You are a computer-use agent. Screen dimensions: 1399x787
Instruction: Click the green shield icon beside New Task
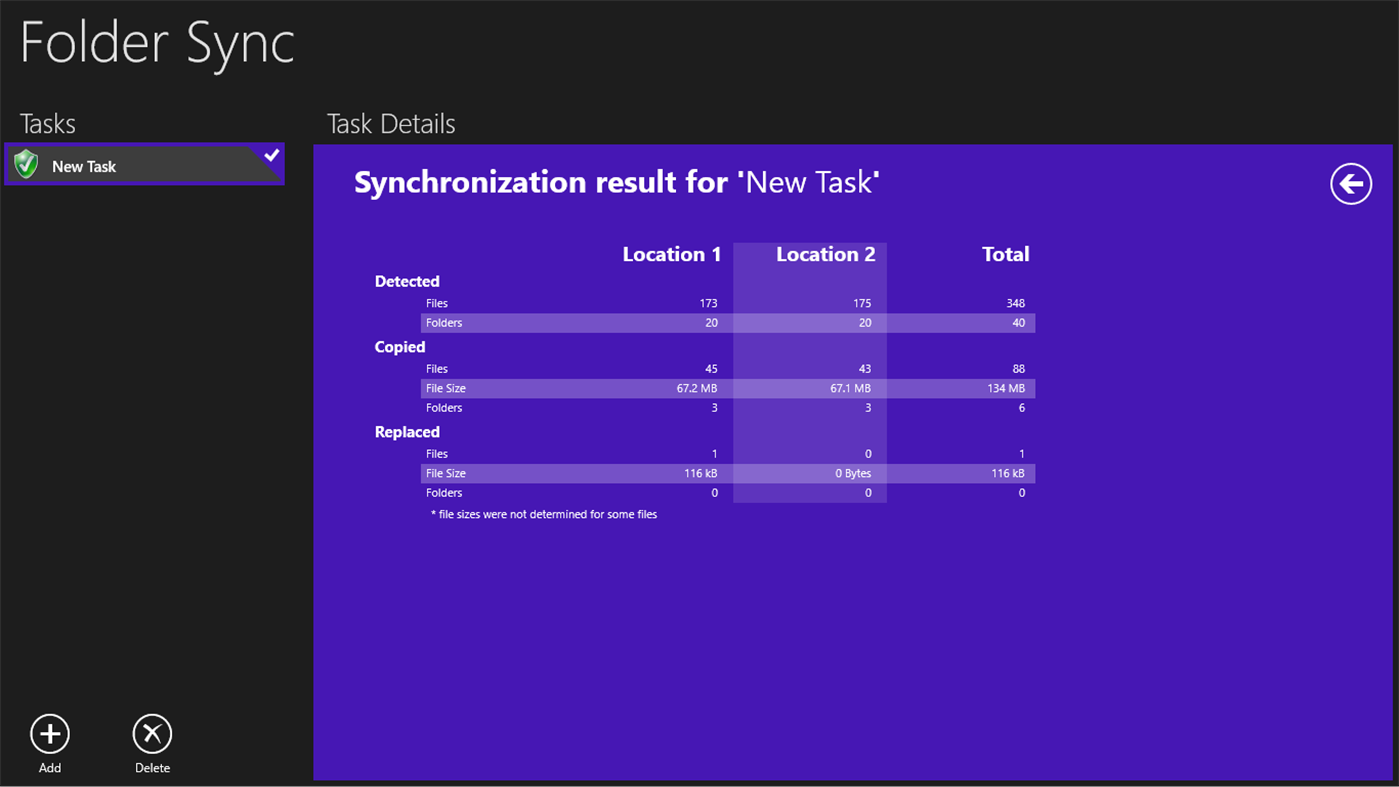[x=26, y=163]
